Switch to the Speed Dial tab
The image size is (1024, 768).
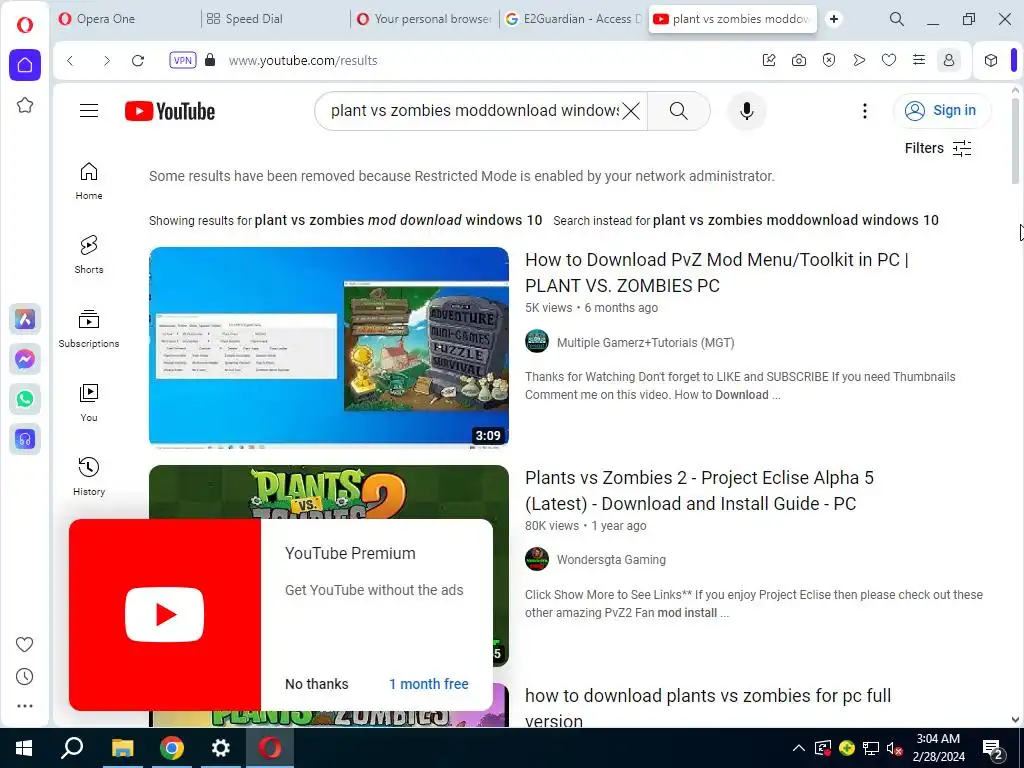coord(276,19)
